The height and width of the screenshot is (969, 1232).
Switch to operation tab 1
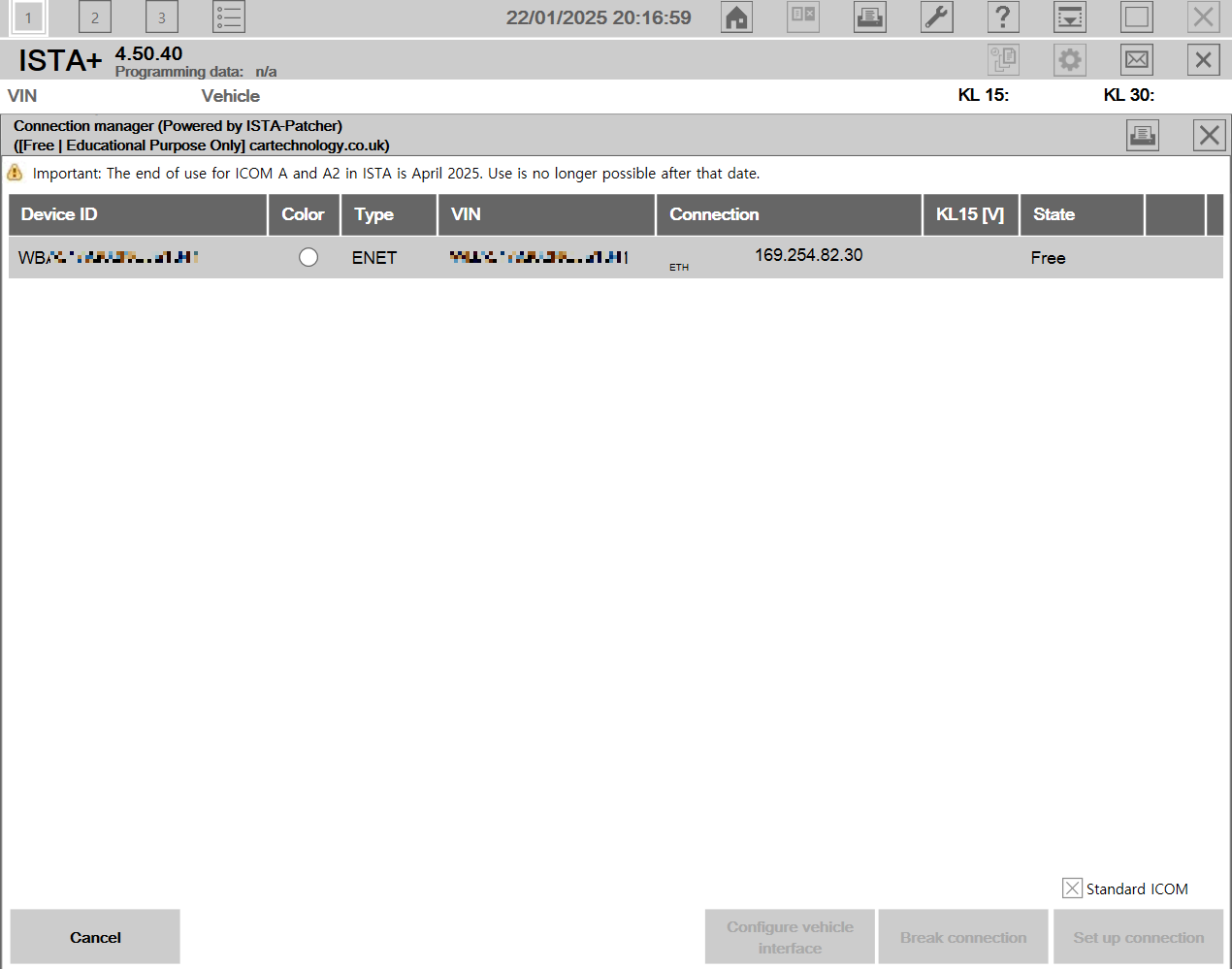[28, 16]
